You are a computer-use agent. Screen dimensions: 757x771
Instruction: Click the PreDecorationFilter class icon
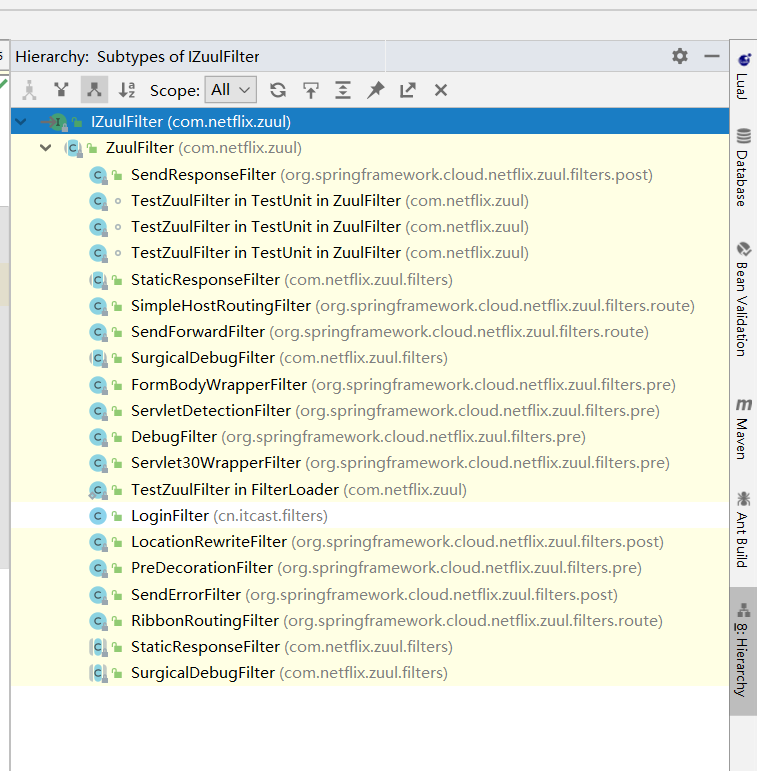click(98, 568)
